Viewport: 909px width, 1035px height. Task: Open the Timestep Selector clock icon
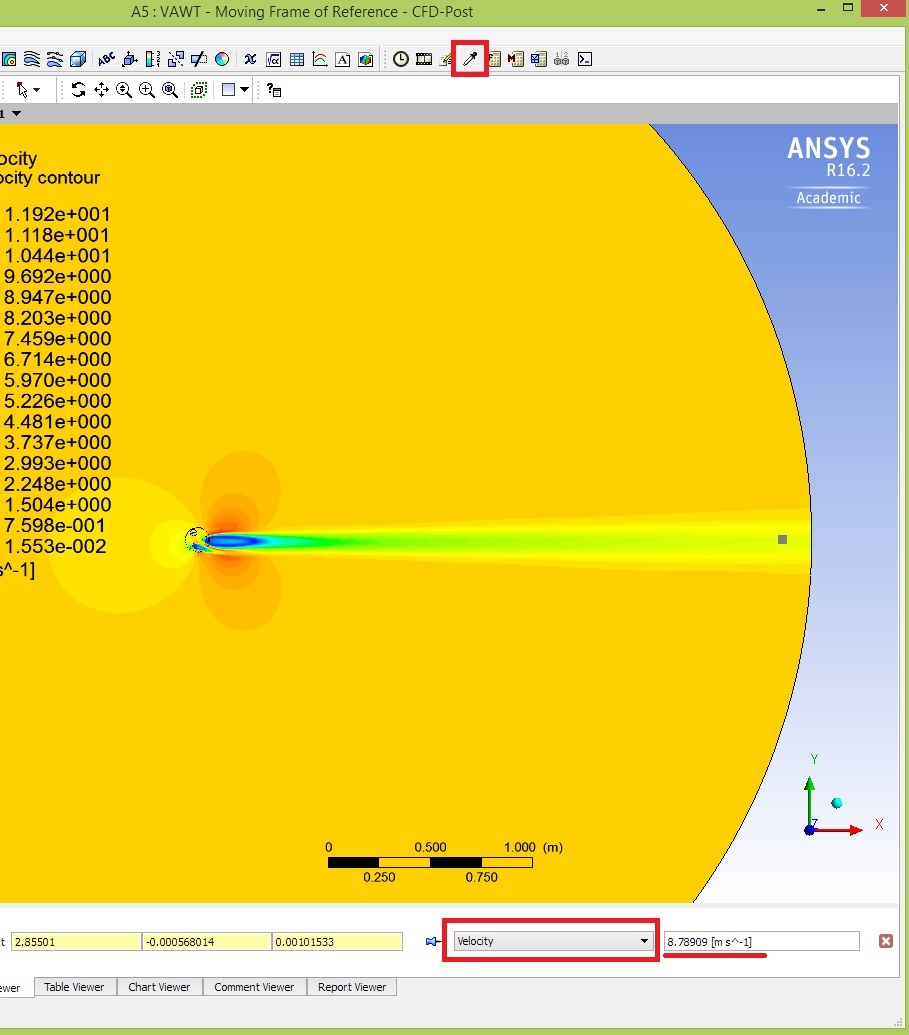(x=401, y=59)
